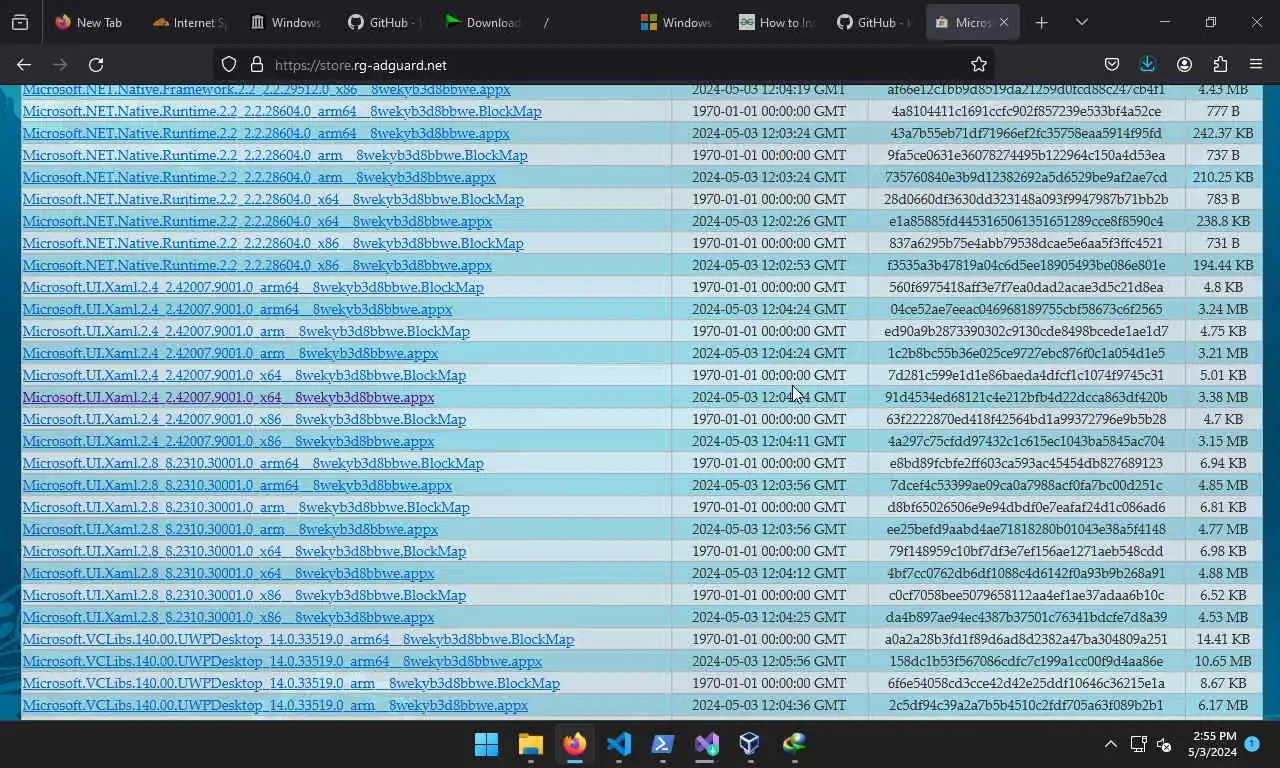
Task: Close the active Micros tab
Action: (1003, 22)
